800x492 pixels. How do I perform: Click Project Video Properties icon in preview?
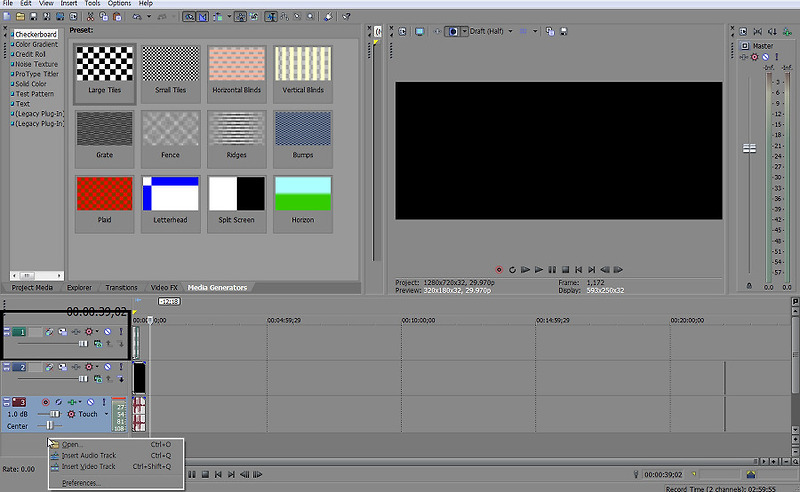403,32
